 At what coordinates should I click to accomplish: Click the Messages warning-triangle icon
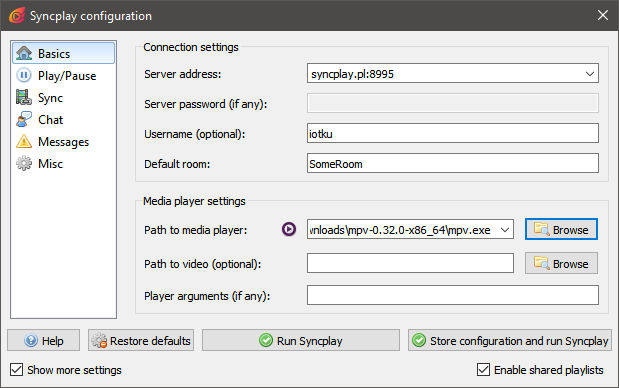pyautogui.click(x=24, y=141)
